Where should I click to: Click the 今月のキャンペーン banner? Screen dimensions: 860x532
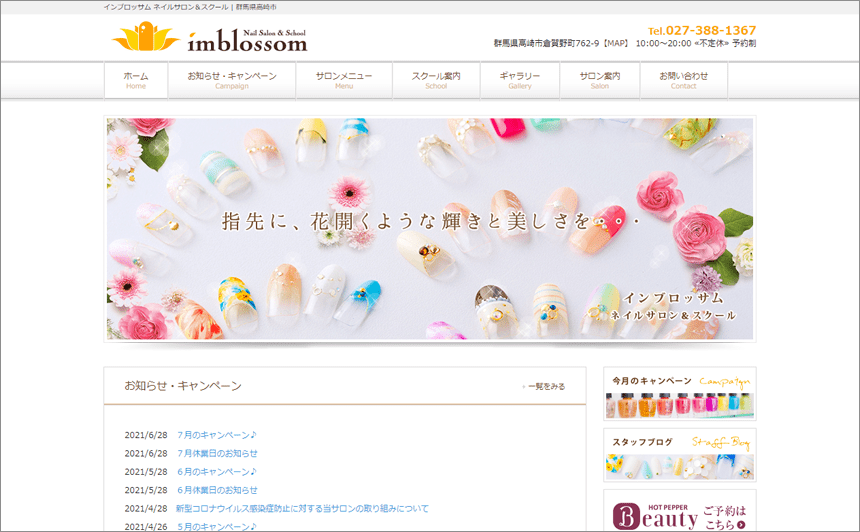680,394
